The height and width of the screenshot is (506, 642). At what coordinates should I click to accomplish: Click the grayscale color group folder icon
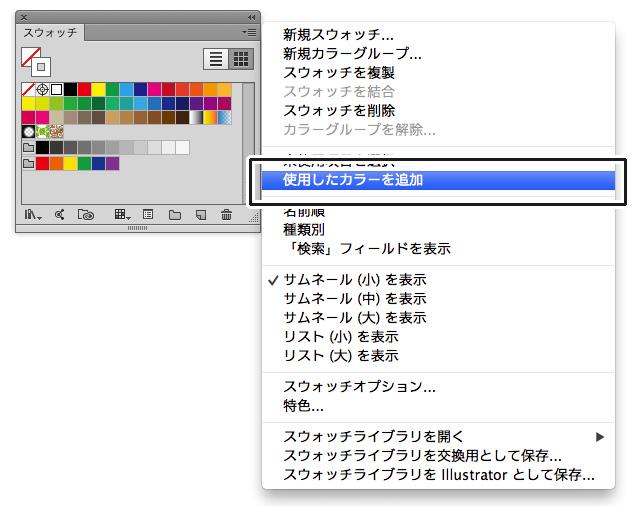coord(29,147)
